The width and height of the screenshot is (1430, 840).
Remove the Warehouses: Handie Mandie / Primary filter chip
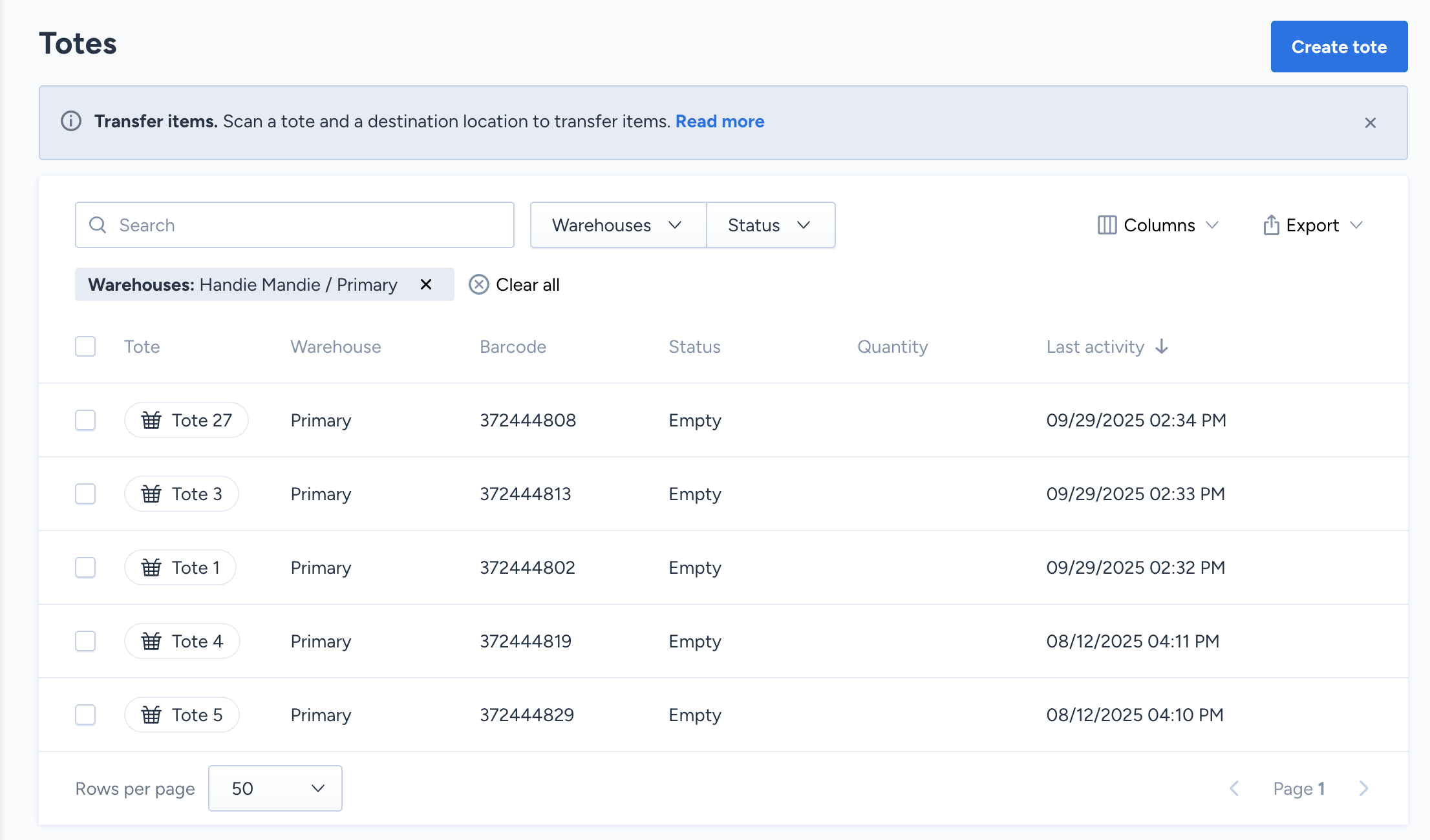[426, 284]
